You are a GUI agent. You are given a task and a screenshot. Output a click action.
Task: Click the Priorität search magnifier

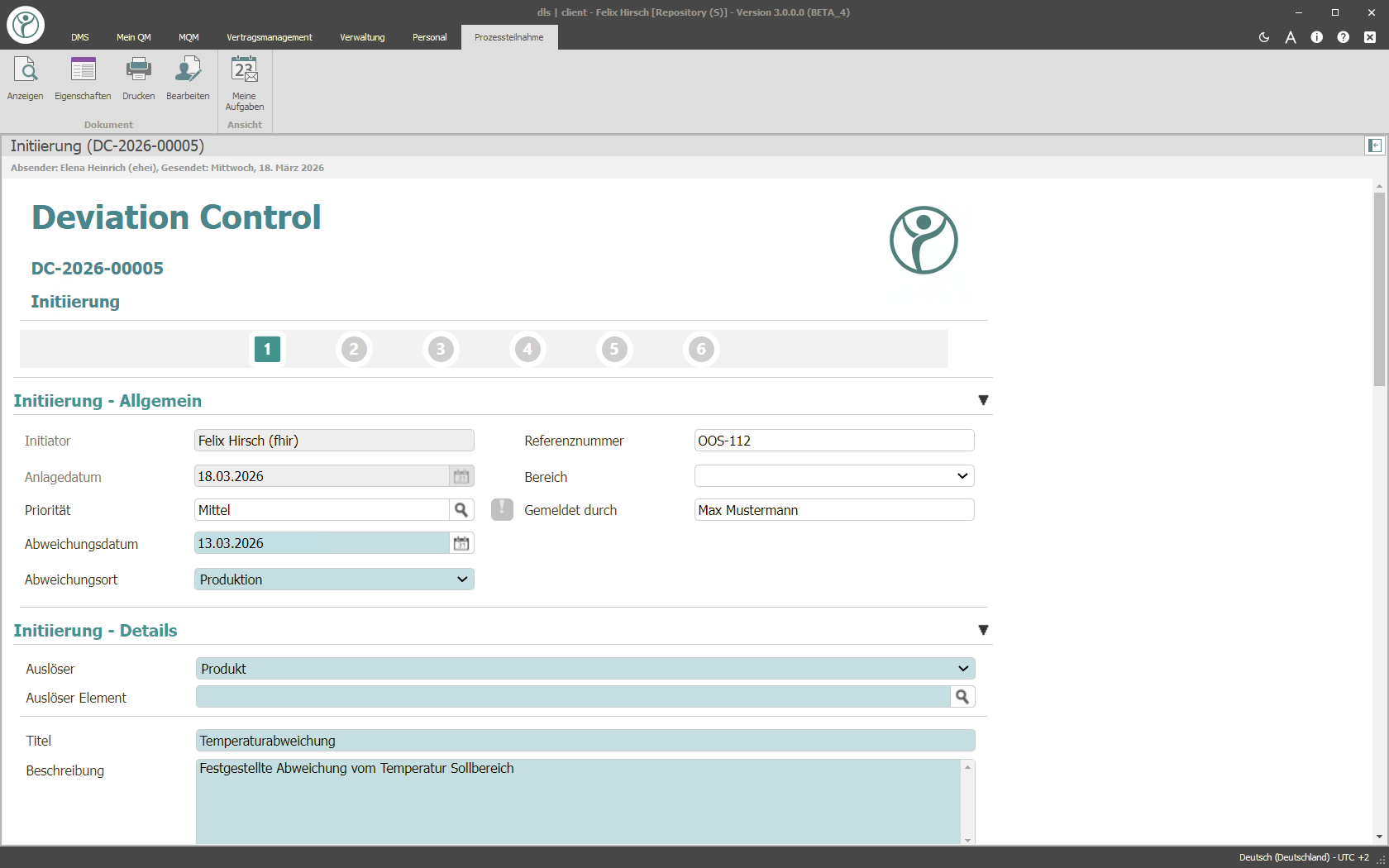(x=461, y=510)
